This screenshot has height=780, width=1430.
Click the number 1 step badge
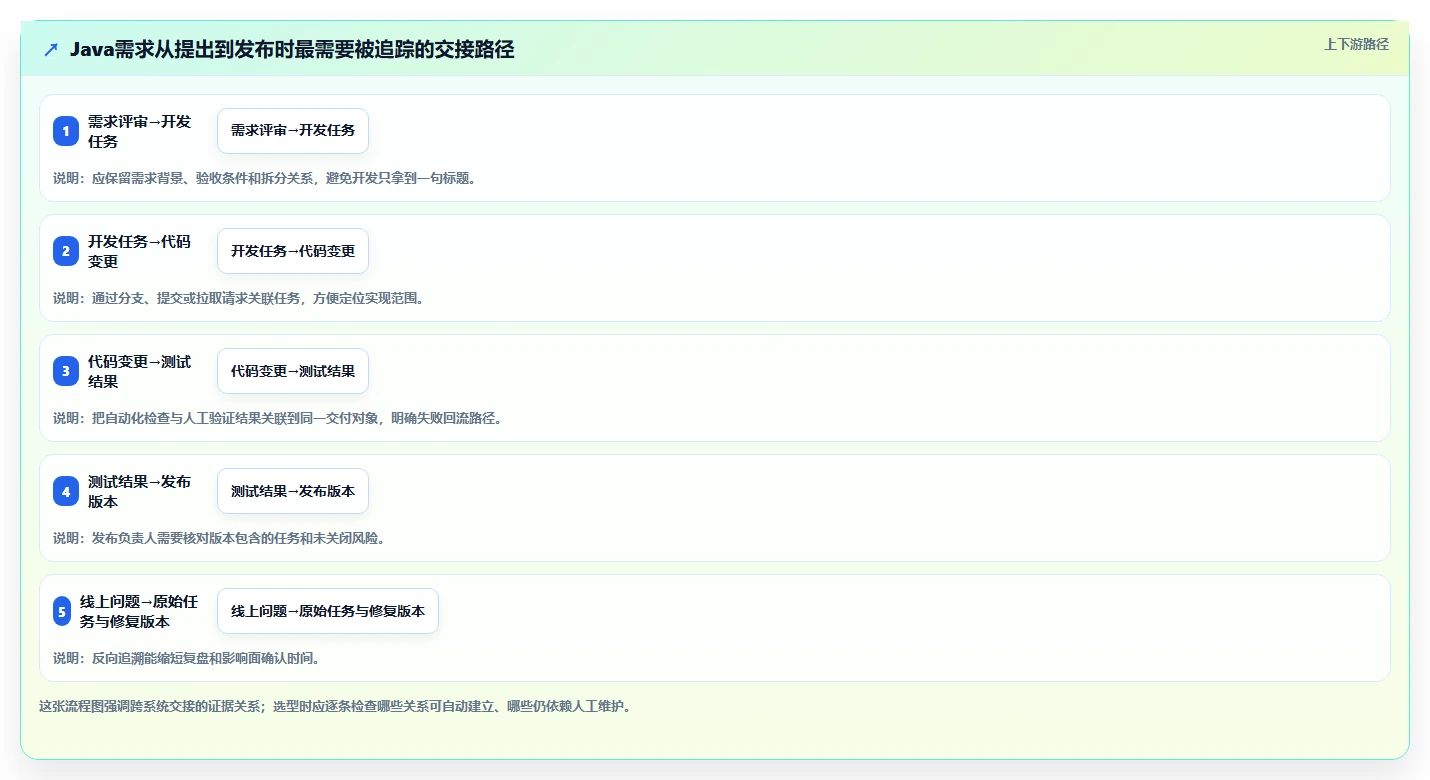click(66, 131)
